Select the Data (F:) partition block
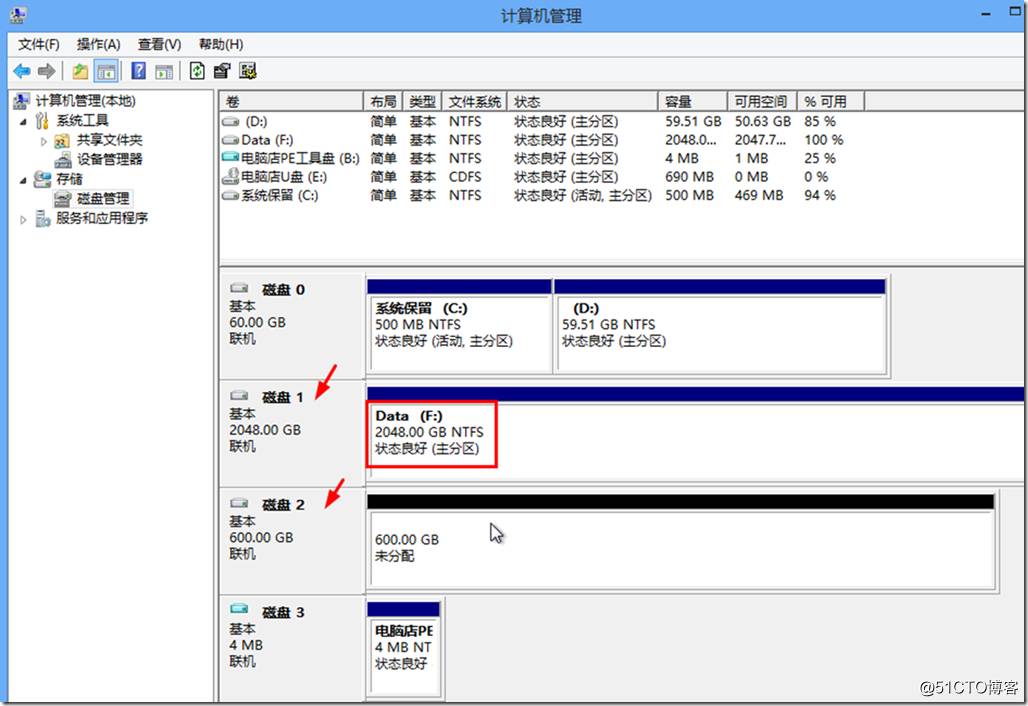Screen dimensions: 1028x706 click(432, 433)
